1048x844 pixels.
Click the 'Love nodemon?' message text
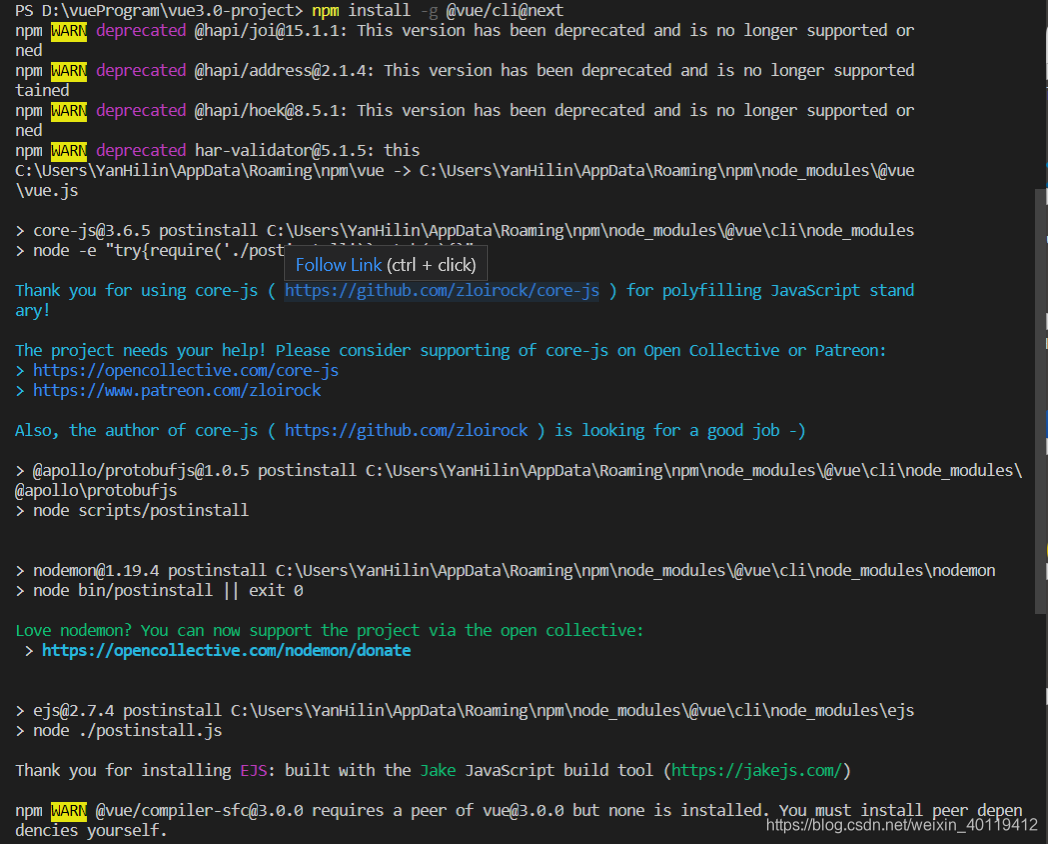330,631
